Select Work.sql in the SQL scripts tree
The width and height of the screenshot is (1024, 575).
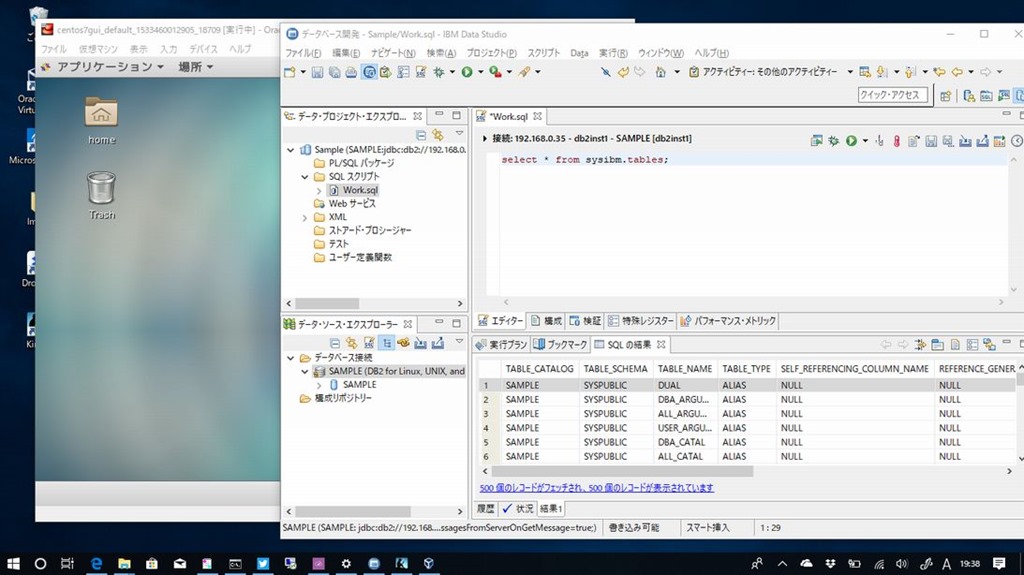[x=358, y=190]
